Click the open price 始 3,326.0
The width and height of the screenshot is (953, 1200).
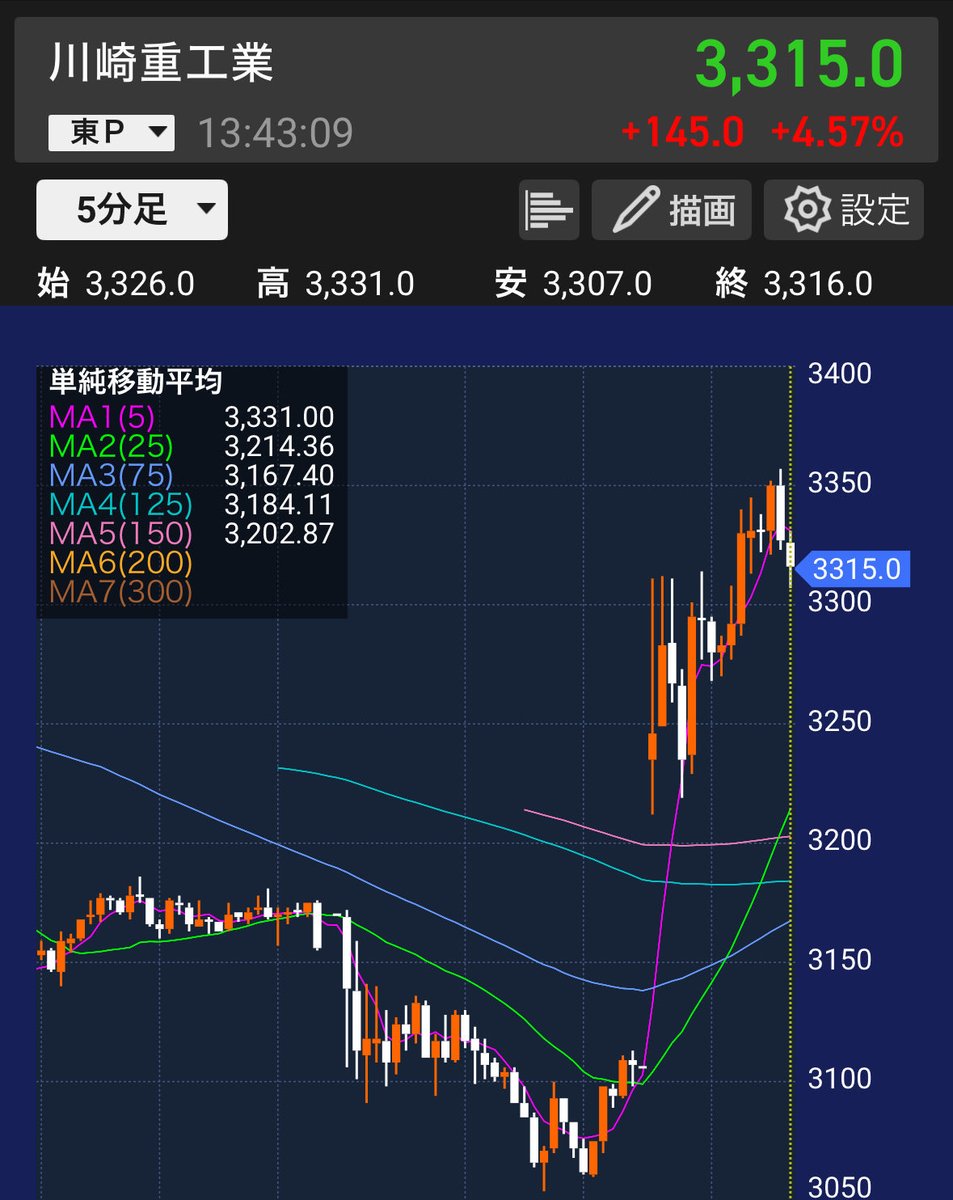pyautogui.click(x=116, y=284)
